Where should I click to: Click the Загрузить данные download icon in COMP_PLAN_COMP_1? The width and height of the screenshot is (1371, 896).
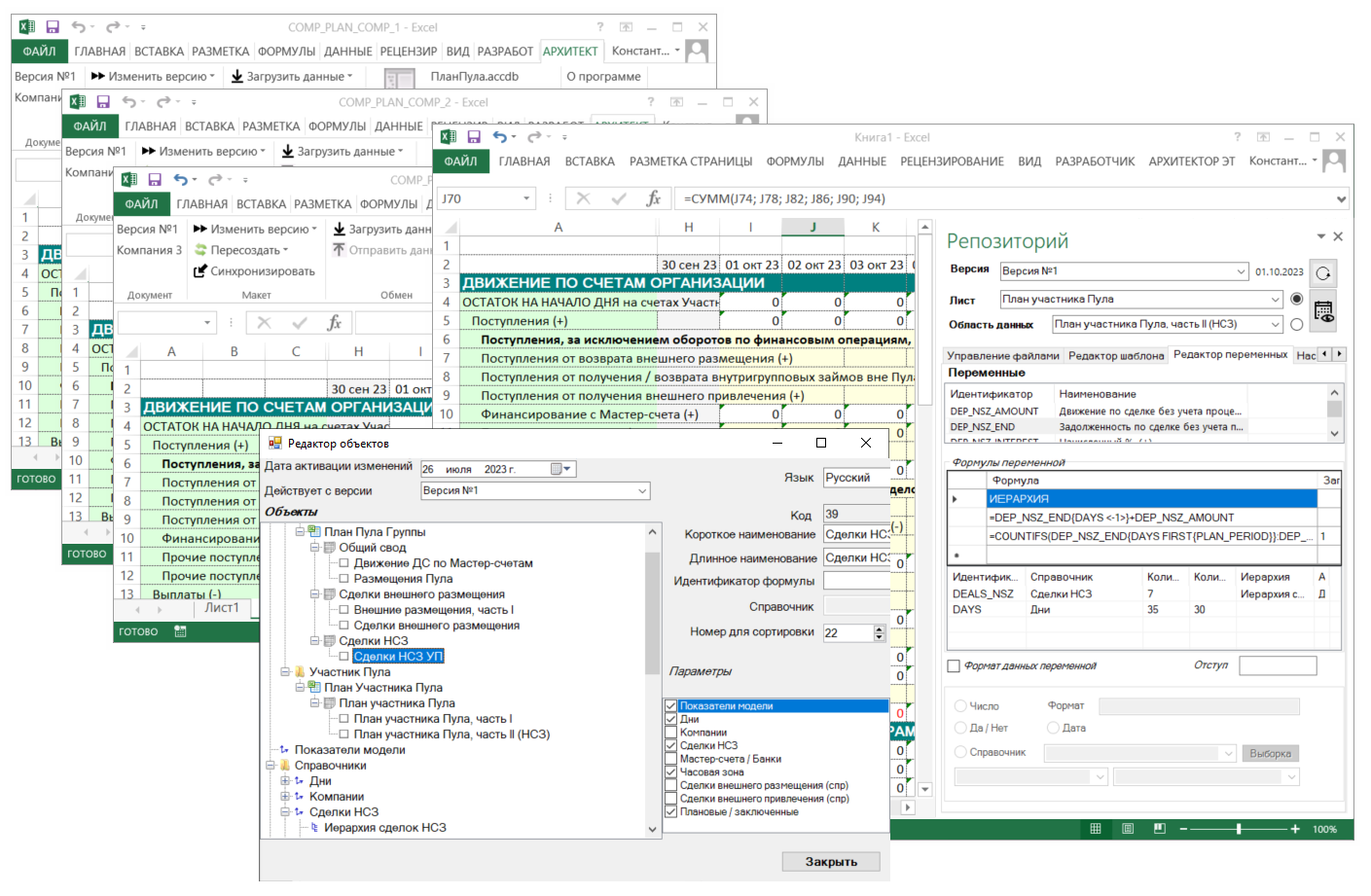pyautogui.click(x=236, y=76)
